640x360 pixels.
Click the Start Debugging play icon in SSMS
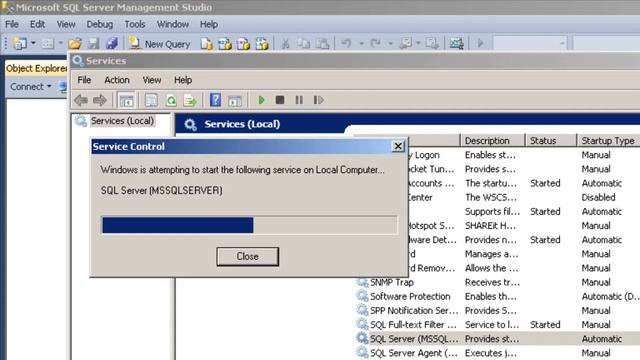(480, 43)
